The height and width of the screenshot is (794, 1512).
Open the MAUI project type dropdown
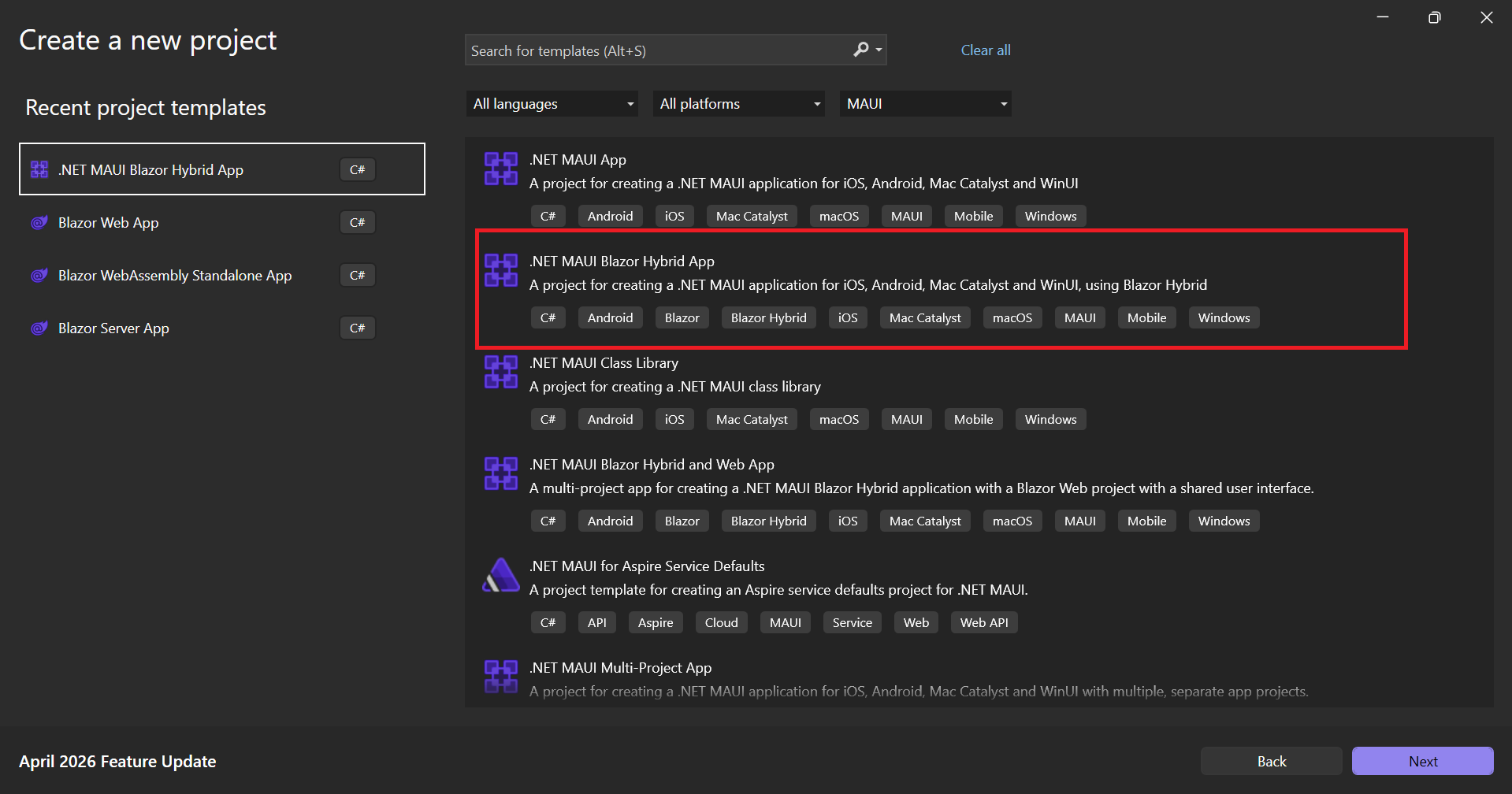(x=925, y=104)
